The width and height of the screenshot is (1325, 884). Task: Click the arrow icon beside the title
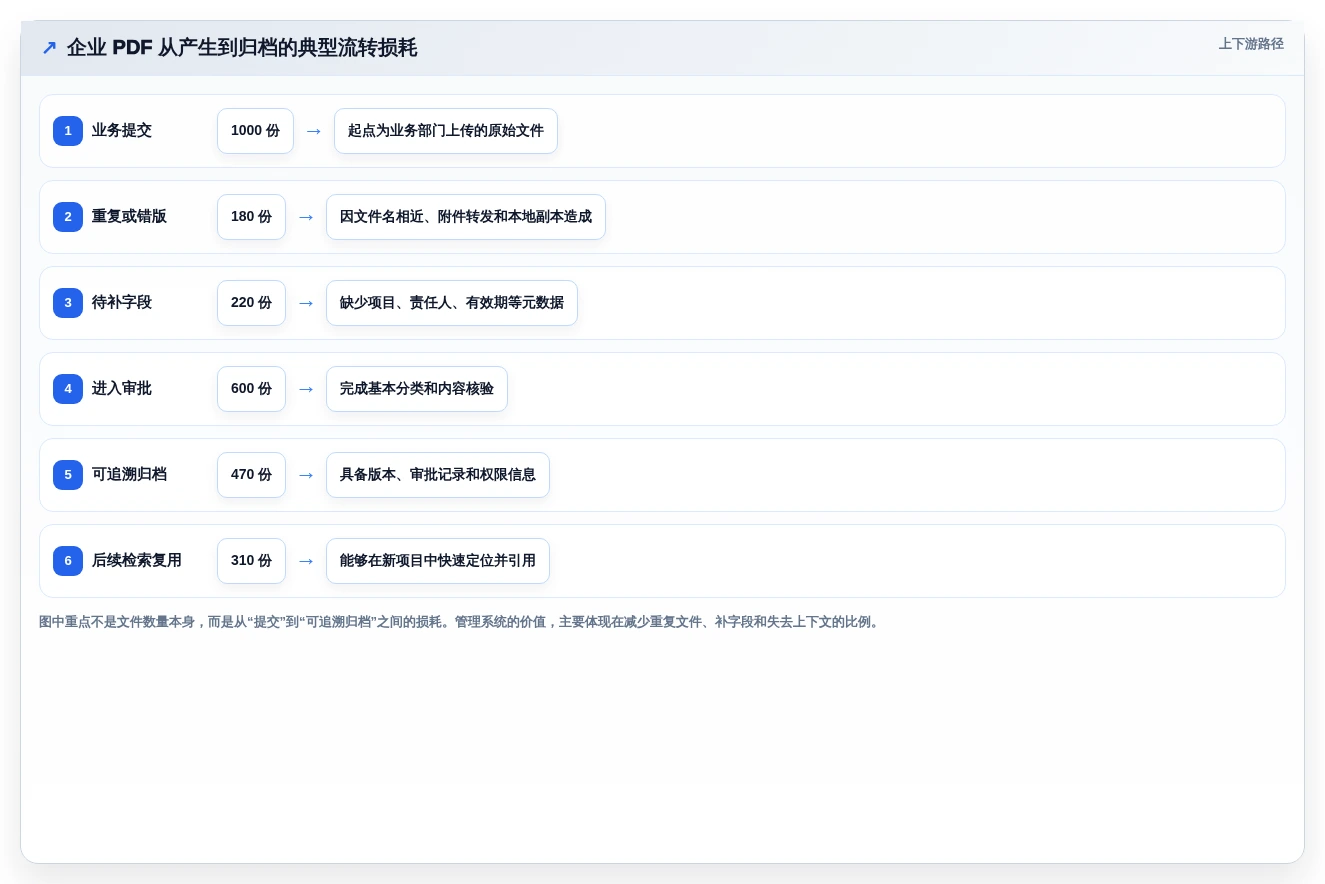point(49,48)
